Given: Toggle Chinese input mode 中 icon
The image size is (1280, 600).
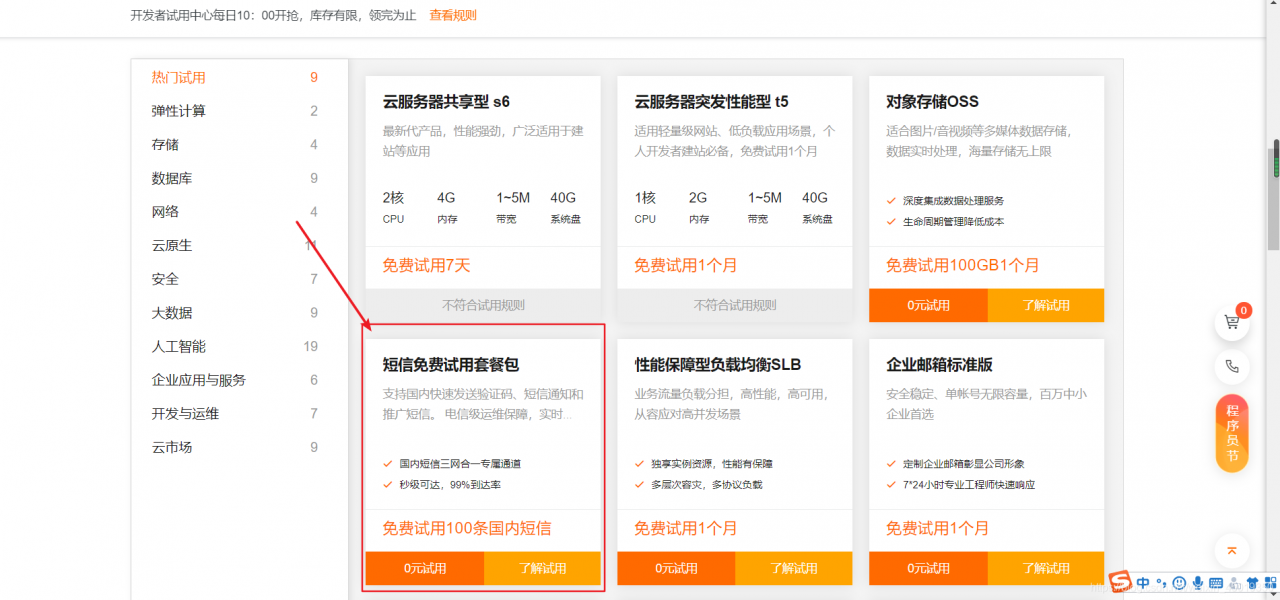Looking at the screenshot, I should (1143, 583).
